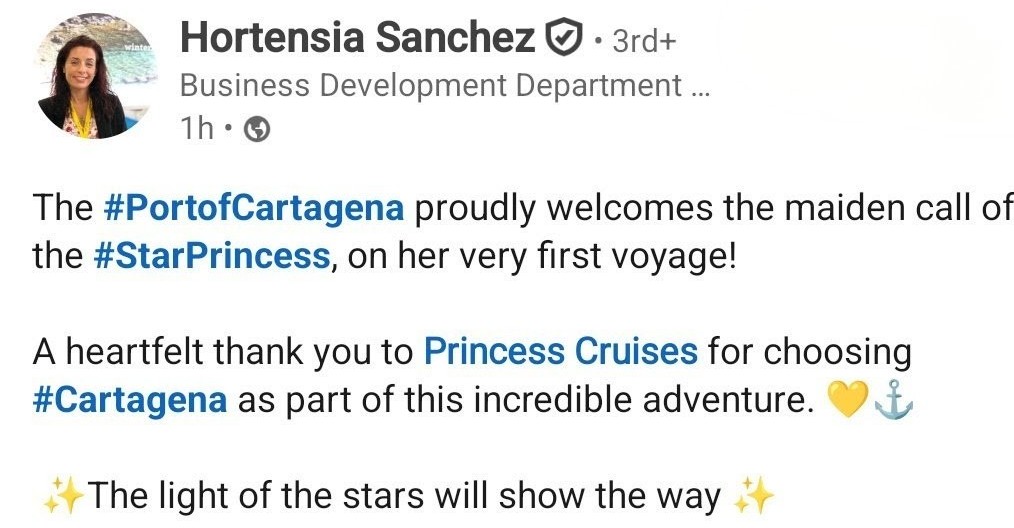Visit the Princess Cruises company link
The width and height of the screenshot is (1014, 528).
560,351
